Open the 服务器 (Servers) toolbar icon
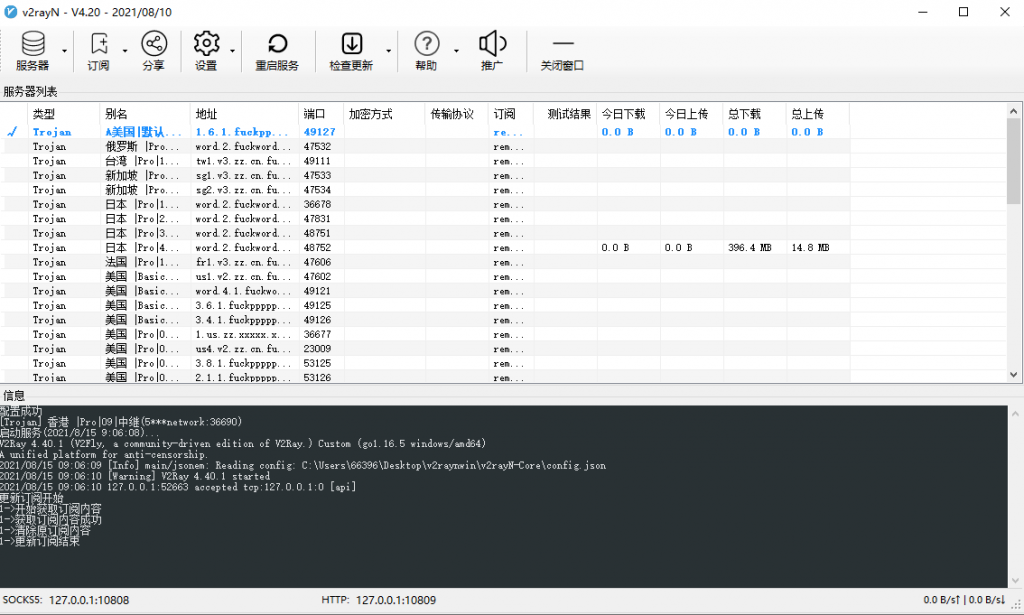Image resolution: width=1024 pixels, height=615 pixels. click(x=33, y=44)
